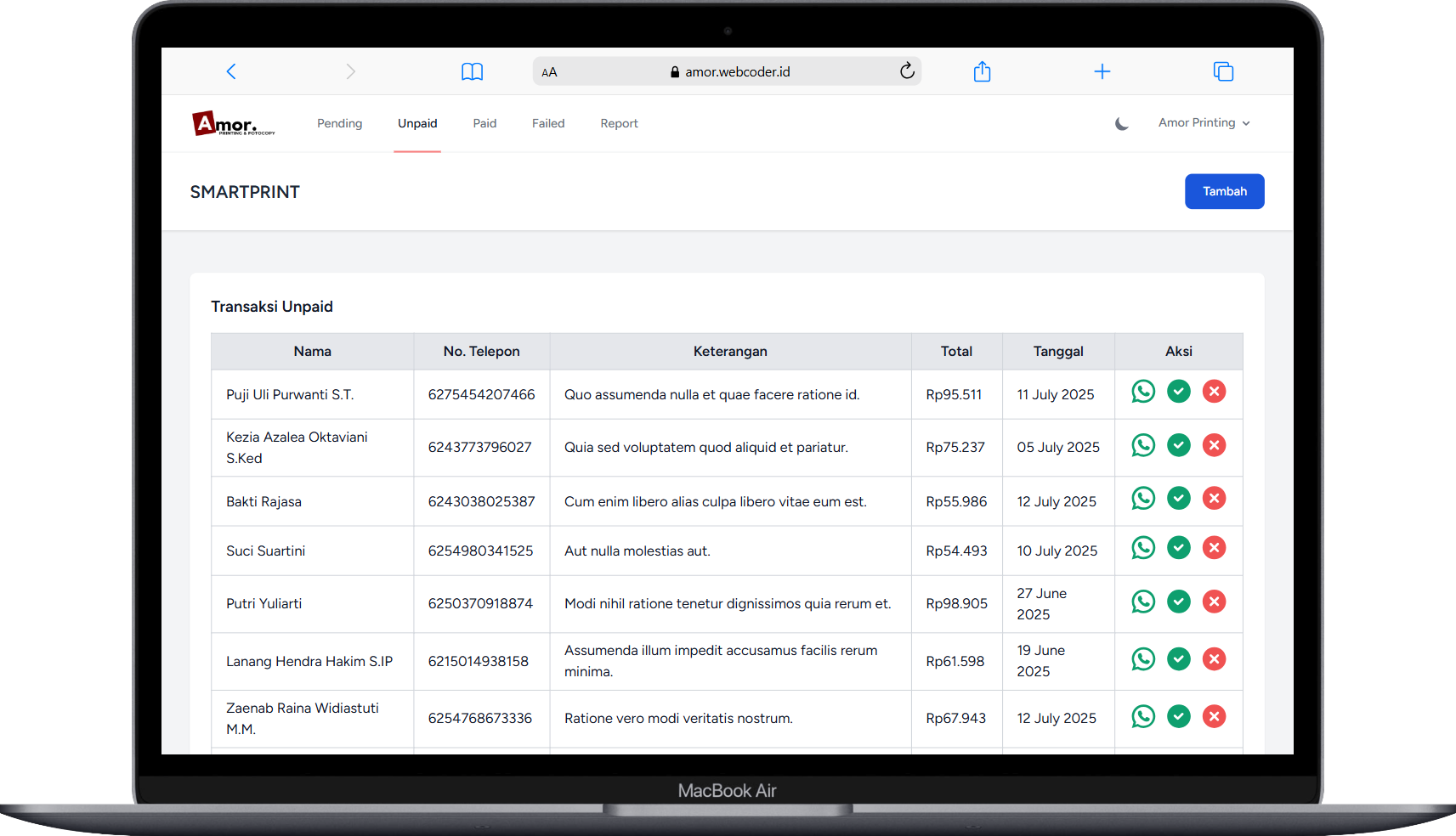
Task: Click description 'Aut nulla molestias aut.'
Action: coord(637,551)
